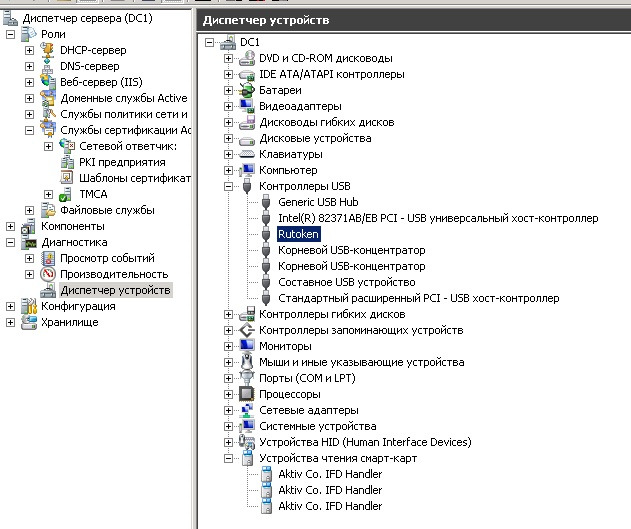Select Generic USB Hub device
Viewport: 631px width, 529px height.
319,202
